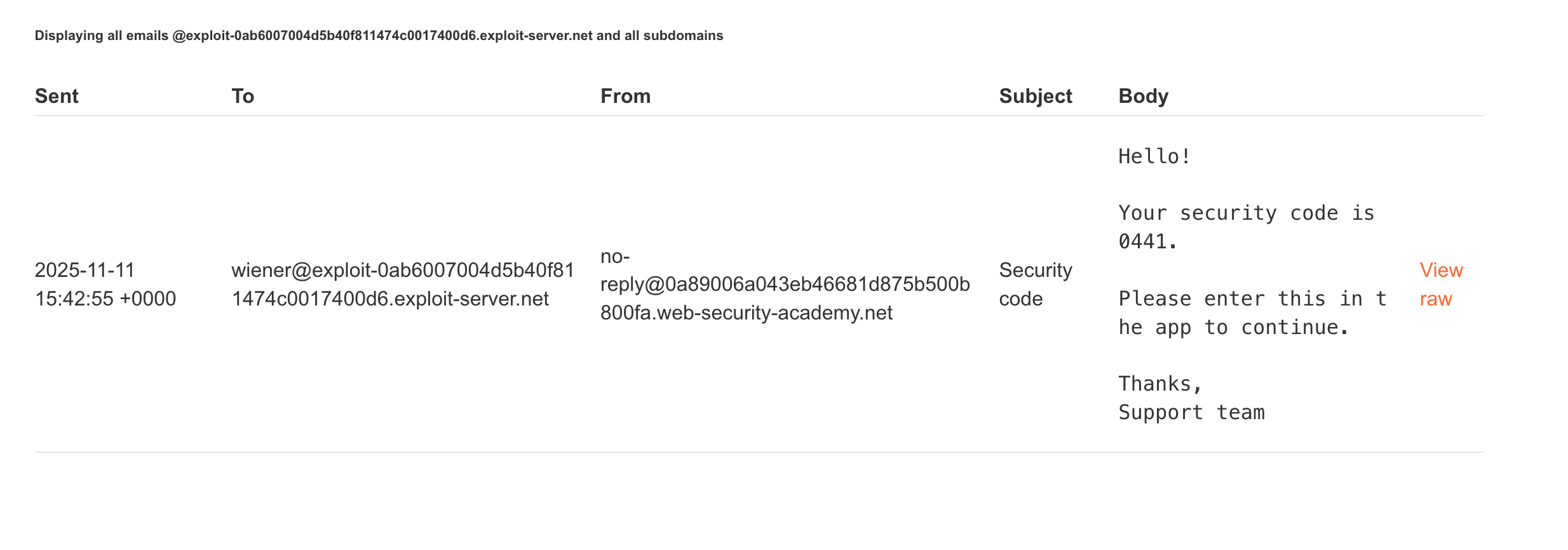The width and height of the screenshot is (1568, 550).
Task: Select the wiener@exploit recipient address
Action: [x=402, y=284]
